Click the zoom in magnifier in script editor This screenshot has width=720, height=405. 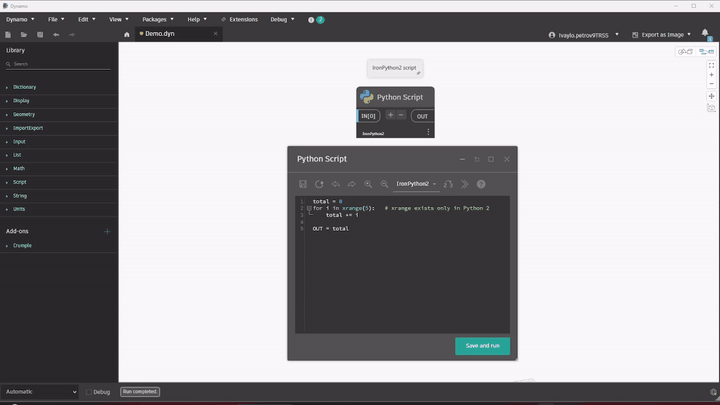pyautogui.click(x=368, y=184)
